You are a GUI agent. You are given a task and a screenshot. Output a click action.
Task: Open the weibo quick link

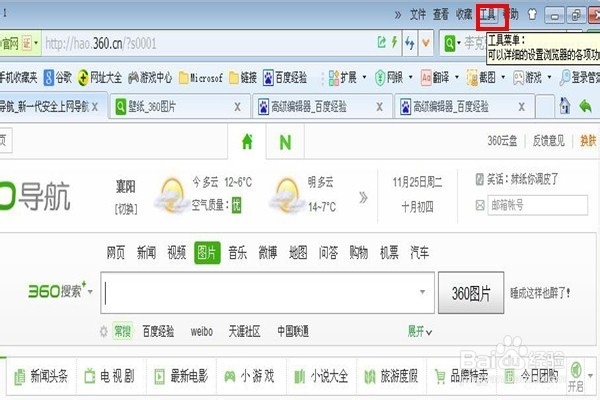202,331
